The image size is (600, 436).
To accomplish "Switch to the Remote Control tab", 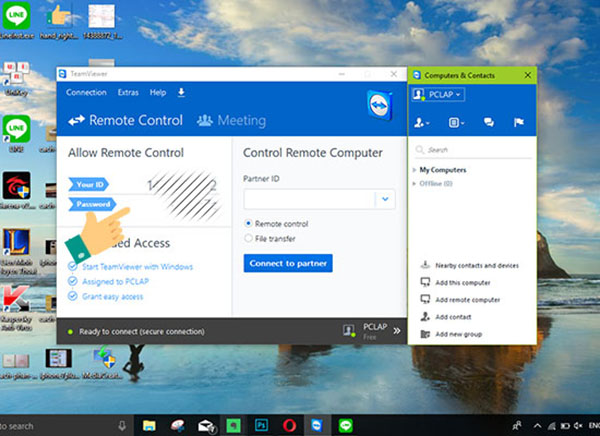I will 126,120.
